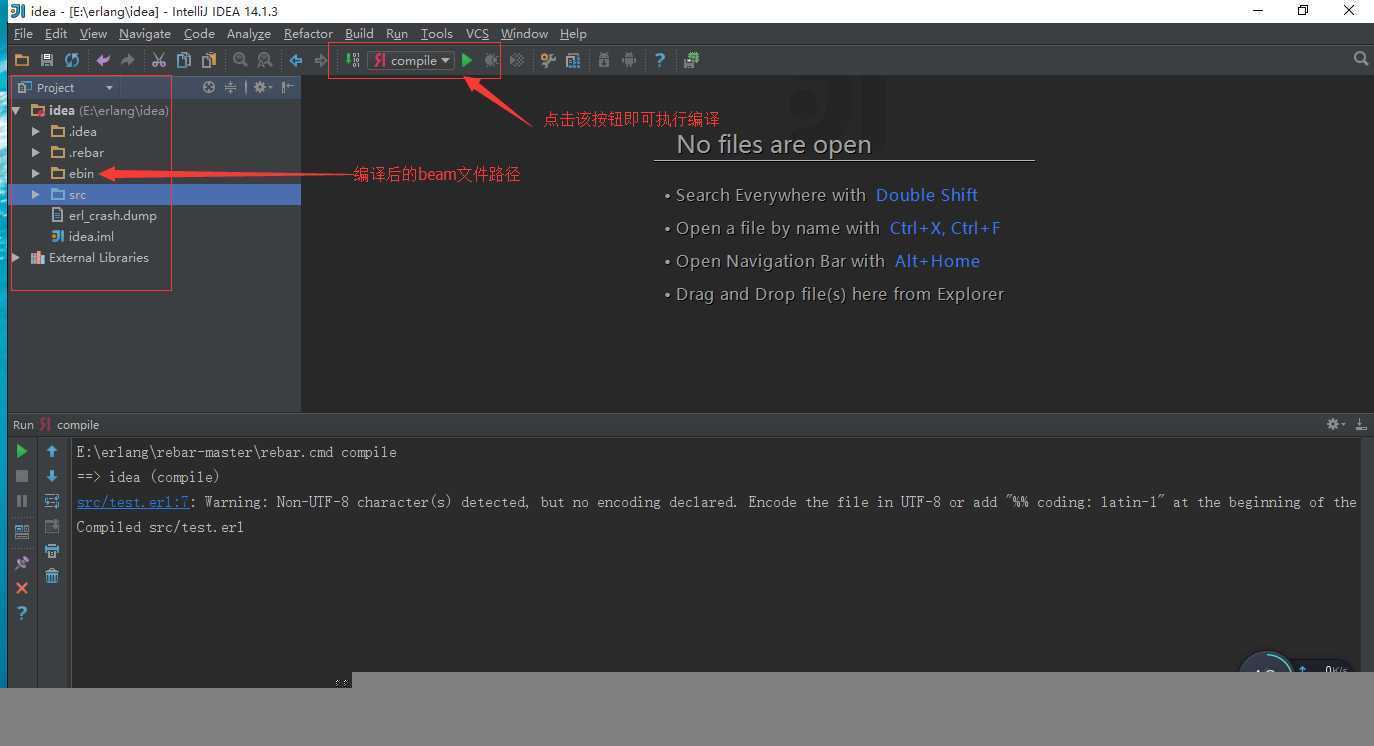Click the Copy icon in the toolbar

coord(184,60)
